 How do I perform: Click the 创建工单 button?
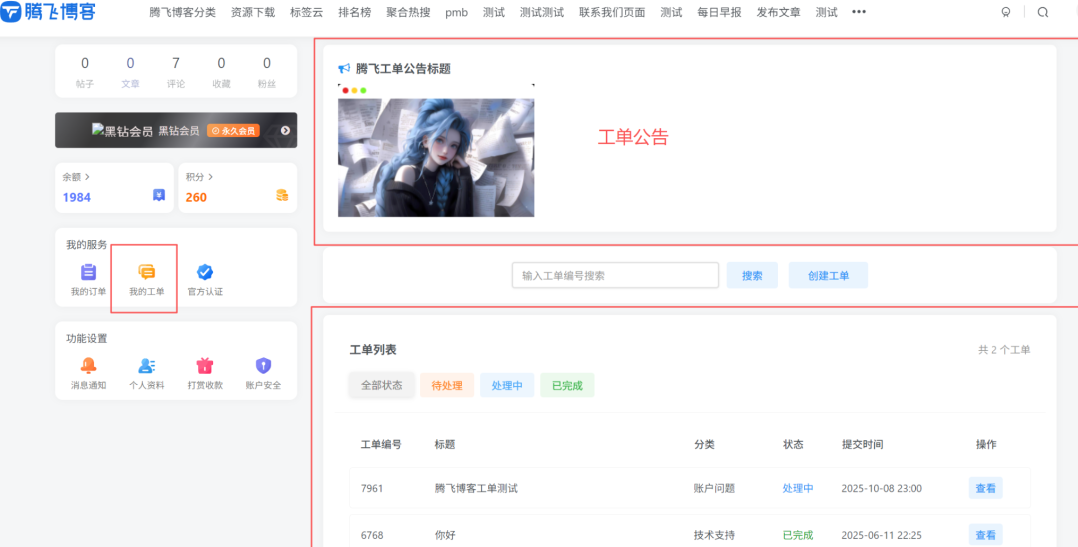pyautogui.click(x=828, y=276)
